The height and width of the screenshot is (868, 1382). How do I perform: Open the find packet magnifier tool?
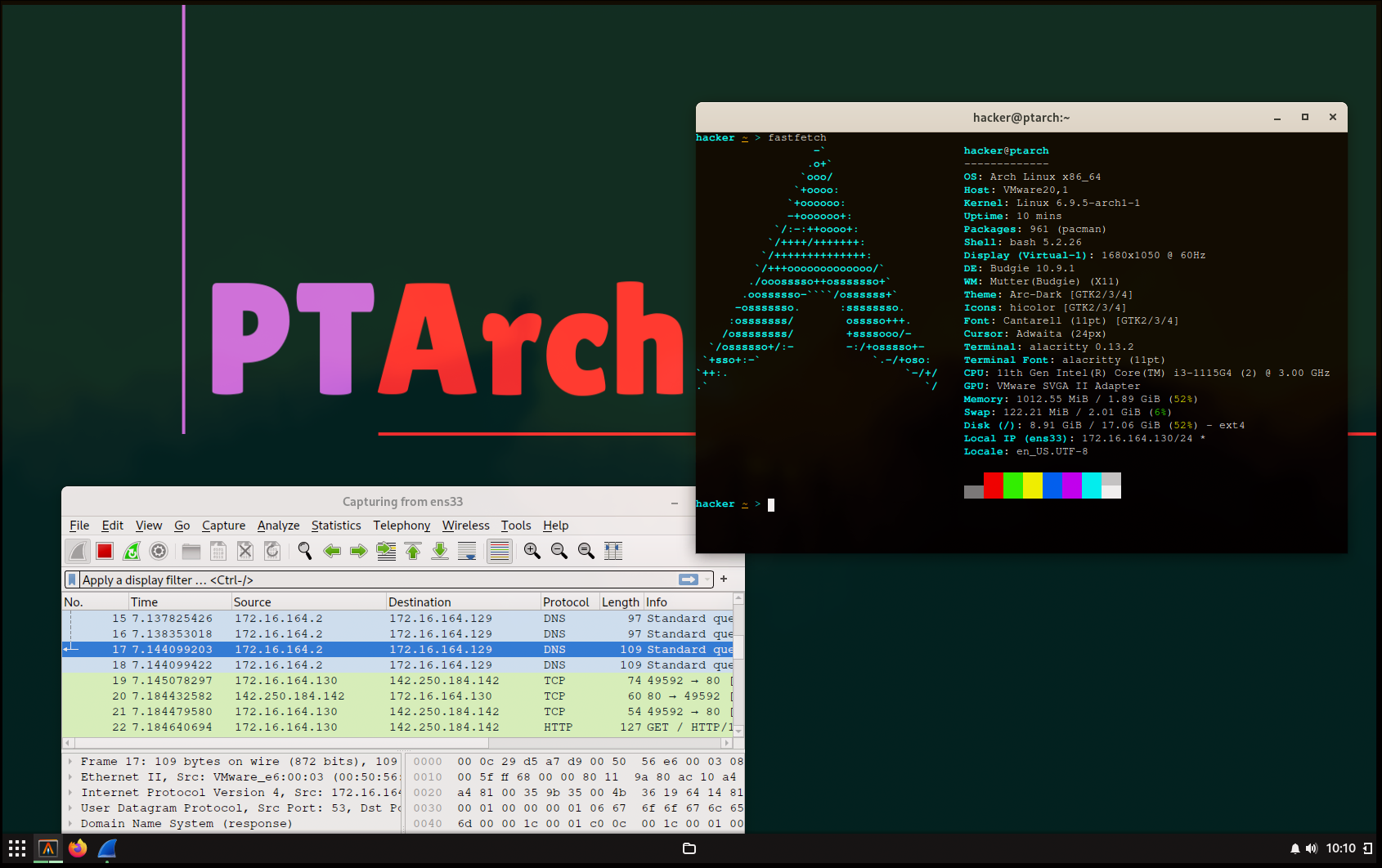(x=305, y=550)
